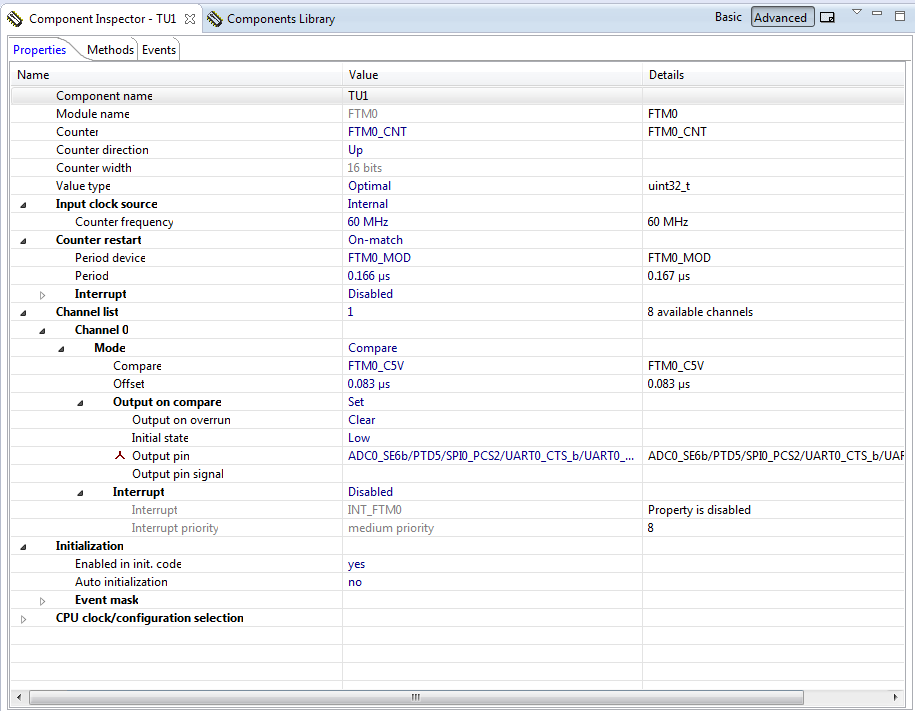The height and width of the screenshot is (711, 915).
Task: Select the Counter width row
Action: (x=458, y=168)
